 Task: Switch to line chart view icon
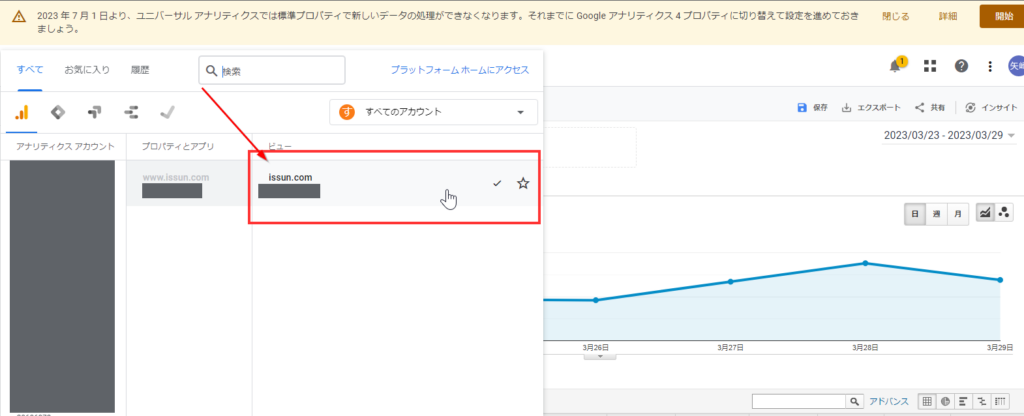985,212
